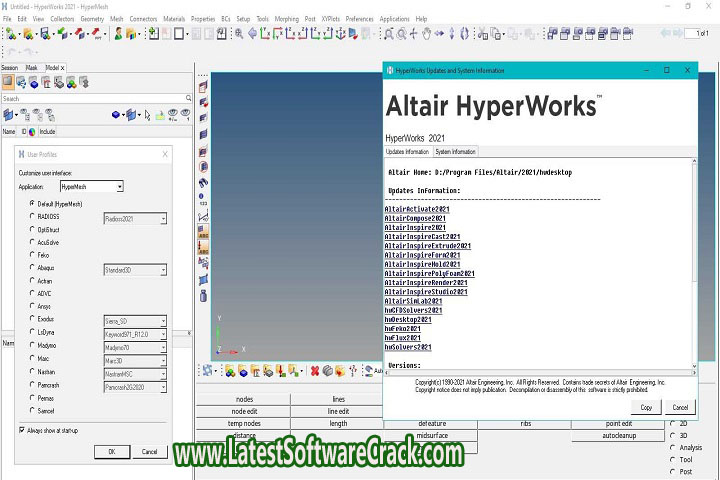720x480 pixels.
Task: Select the Nastran radio button
Action: pyautogui.click(x=32, y=371)
